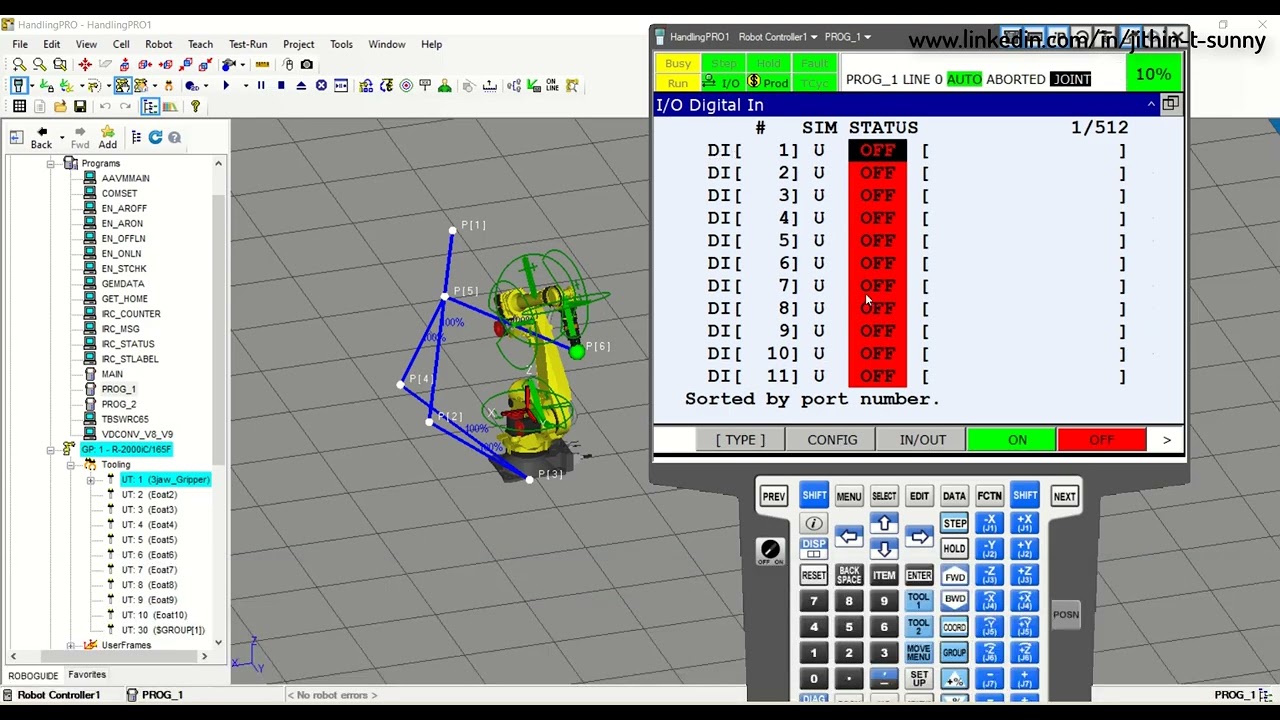This screenshot has width=1280, height=720.
Task: Click the grid spreadsheet toolbar icon
Action: point(19,106)
